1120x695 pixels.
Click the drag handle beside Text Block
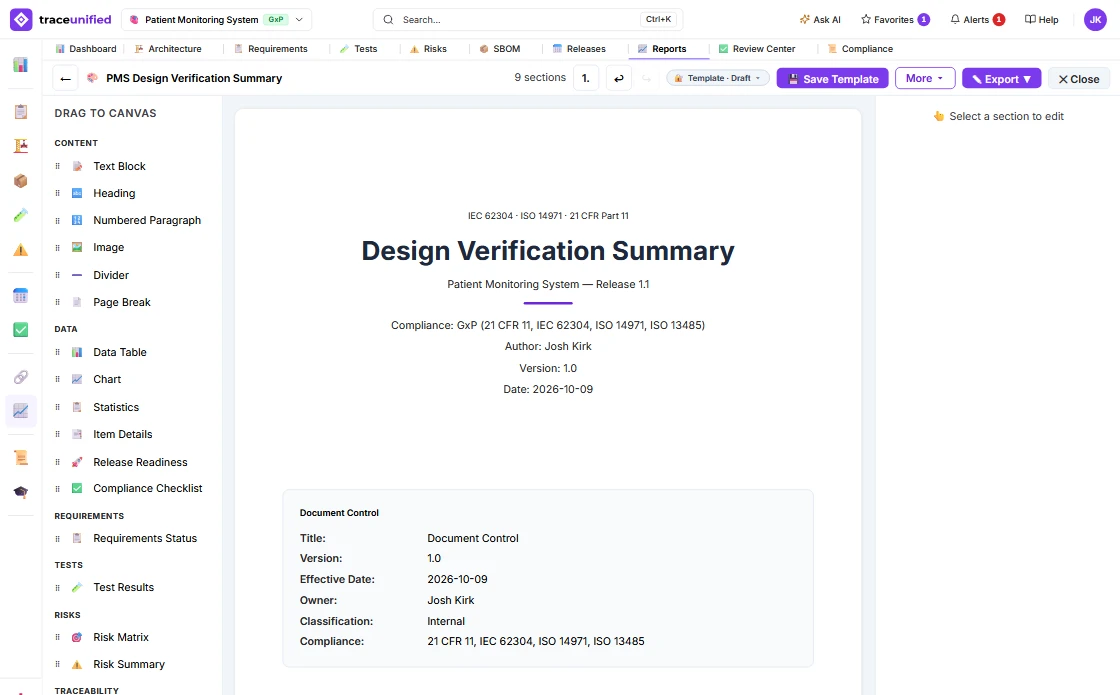coord(58,166)
